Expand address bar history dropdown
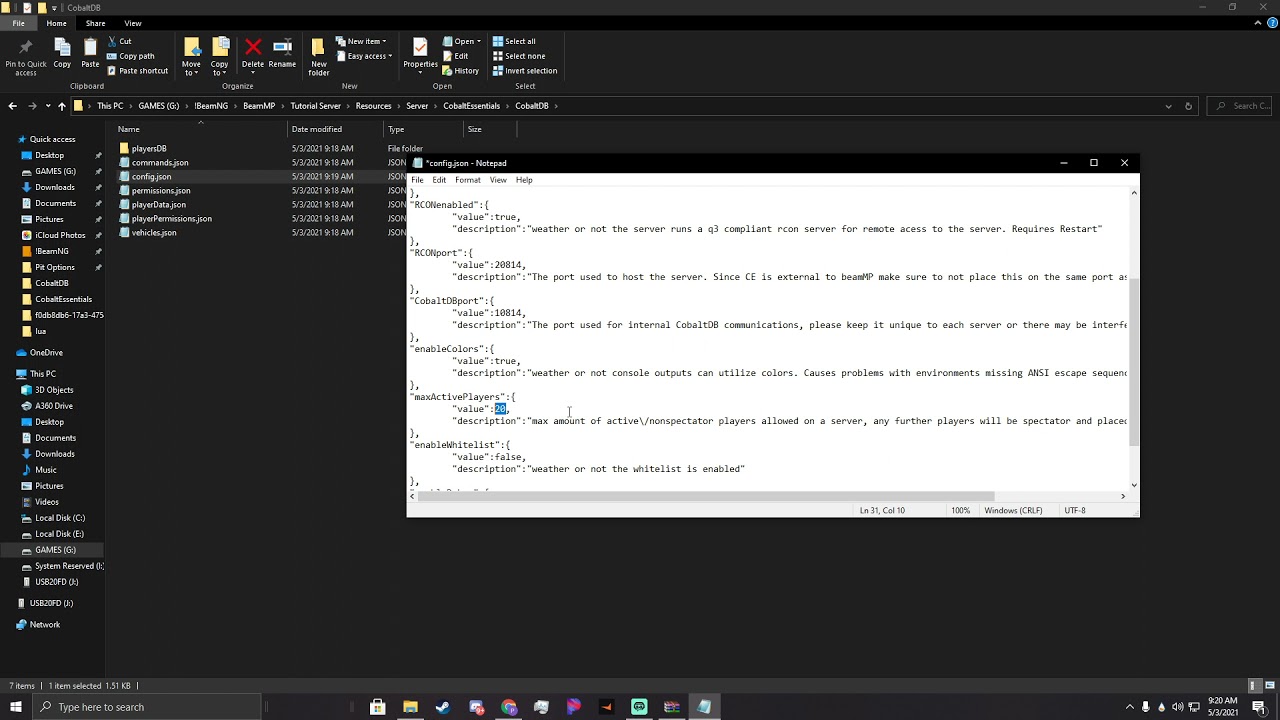Image resolution: width=1280 pixels, height=720 pixels. click(1168, 106)
